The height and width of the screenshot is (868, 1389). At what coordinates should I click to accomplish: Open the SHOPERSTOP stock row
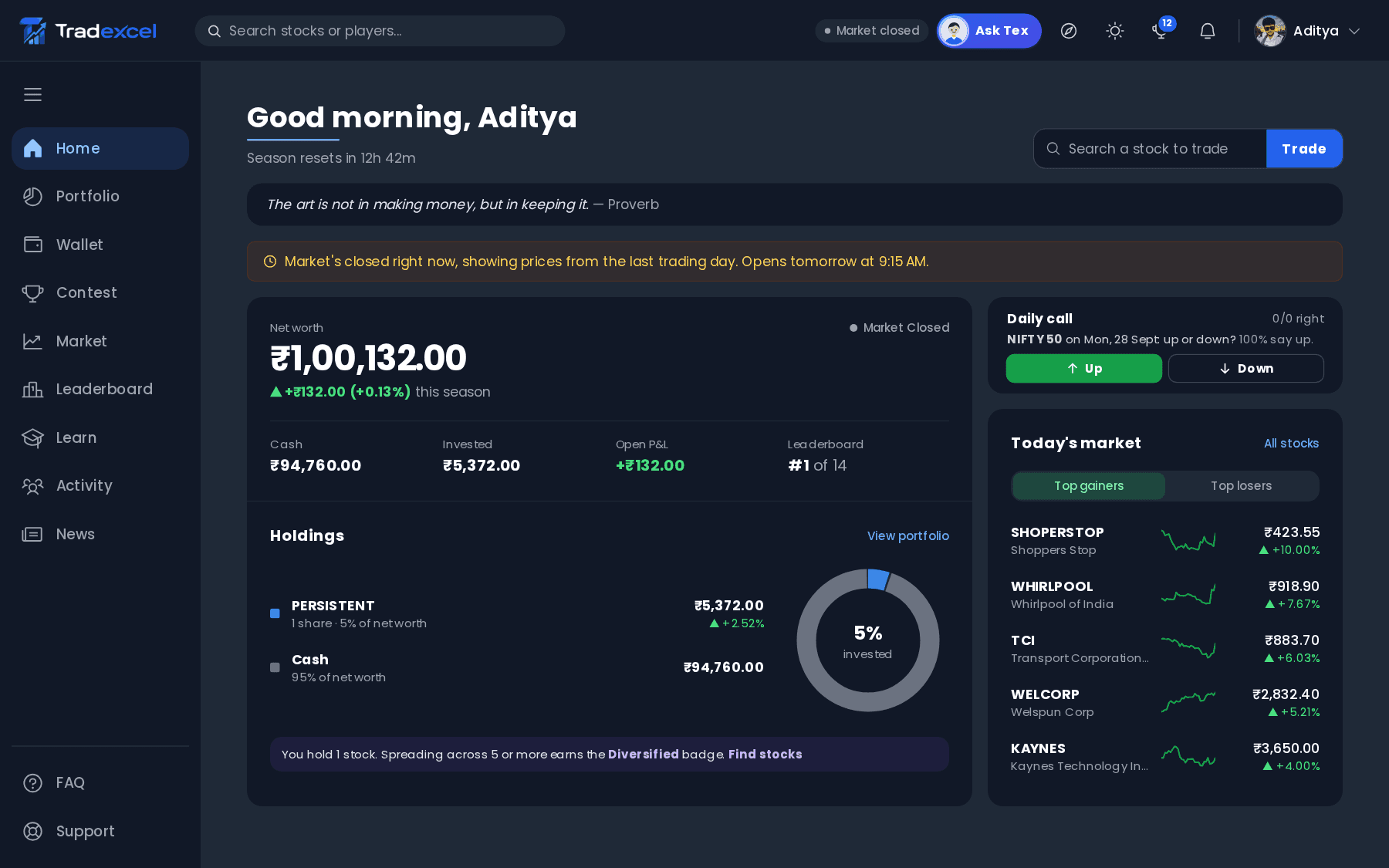(x=1165, y=540)
